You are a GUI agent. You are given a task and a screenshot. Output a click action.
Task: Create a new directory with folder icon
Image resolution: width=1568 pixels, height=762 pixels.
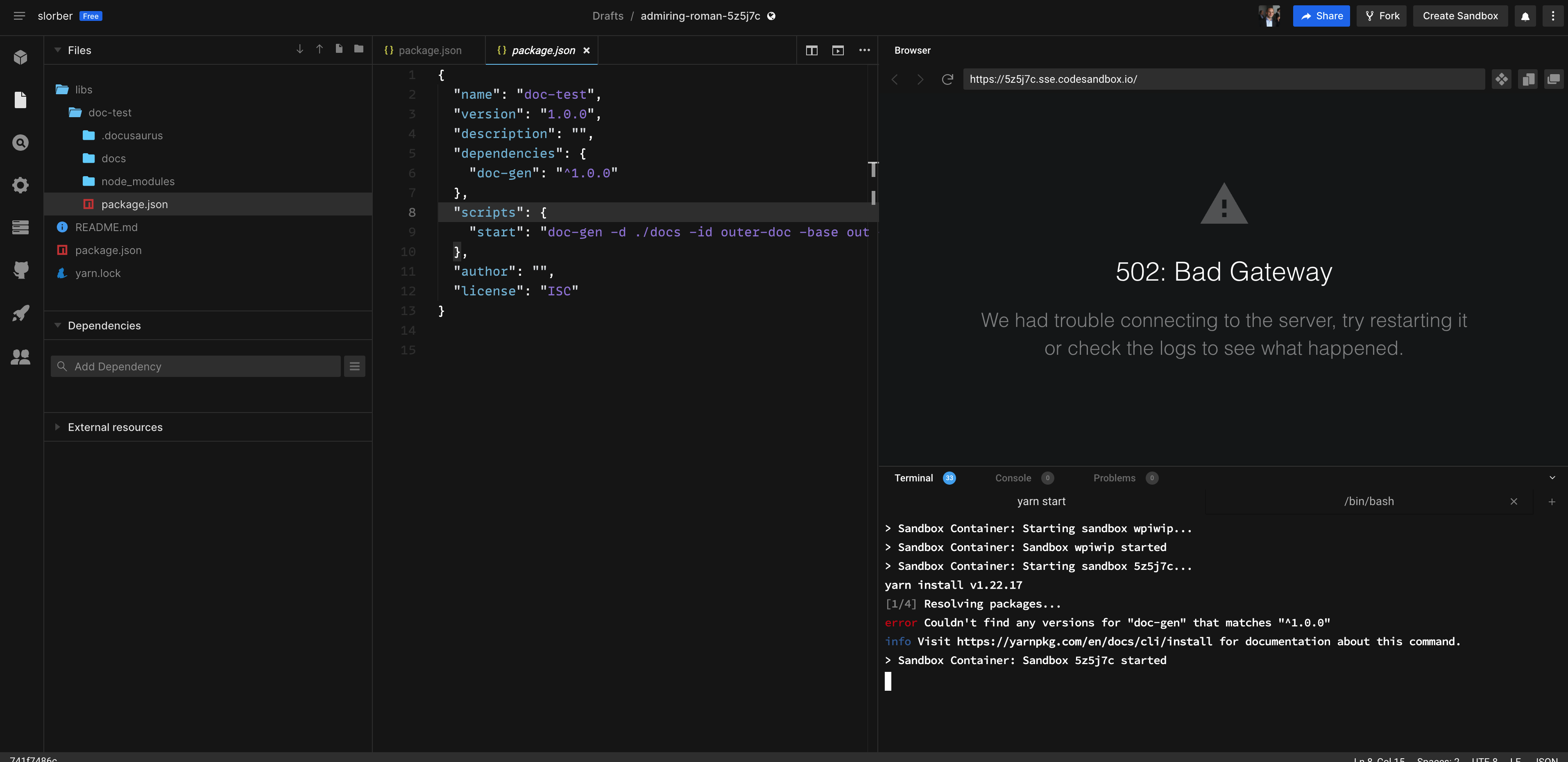(359, 49)
